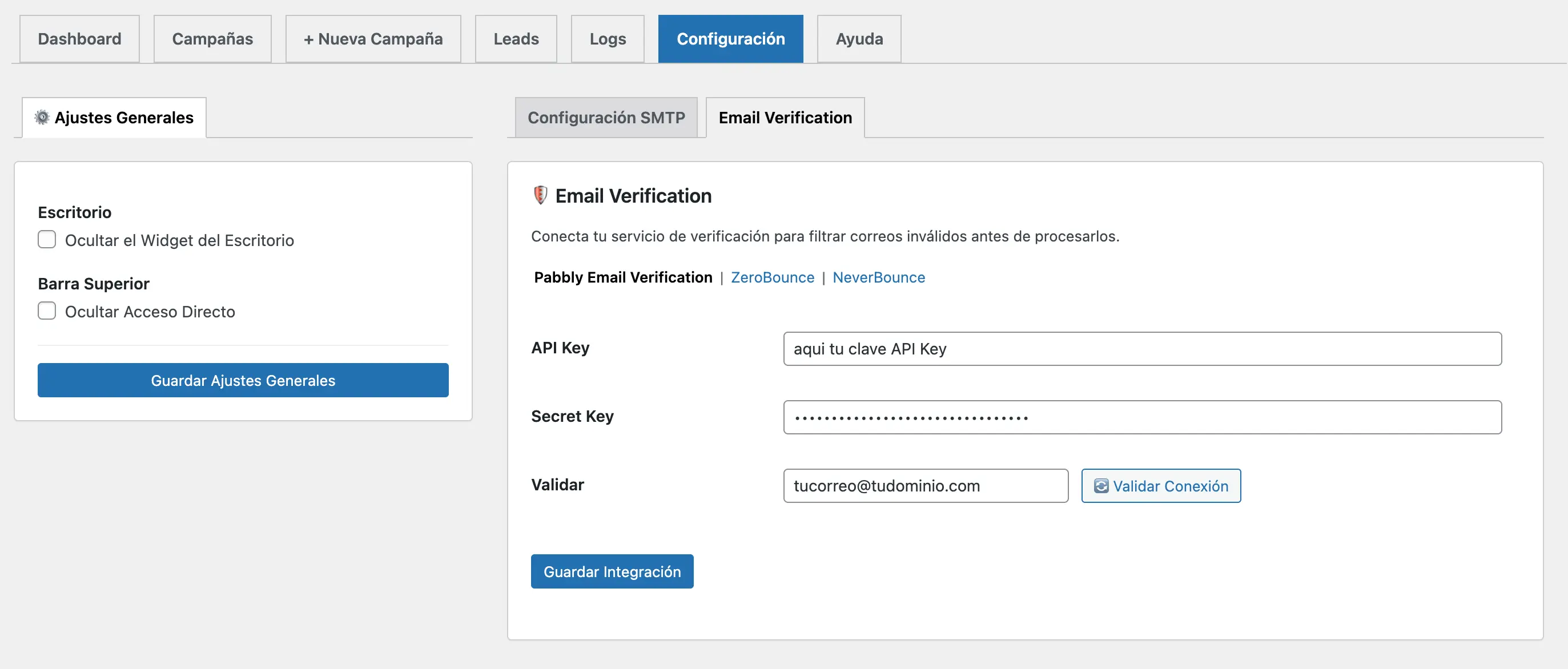Select the NeverBounce provider link
Viewport: 1568px width, 669px height.
pyautogui.click(x=879, y=277)
